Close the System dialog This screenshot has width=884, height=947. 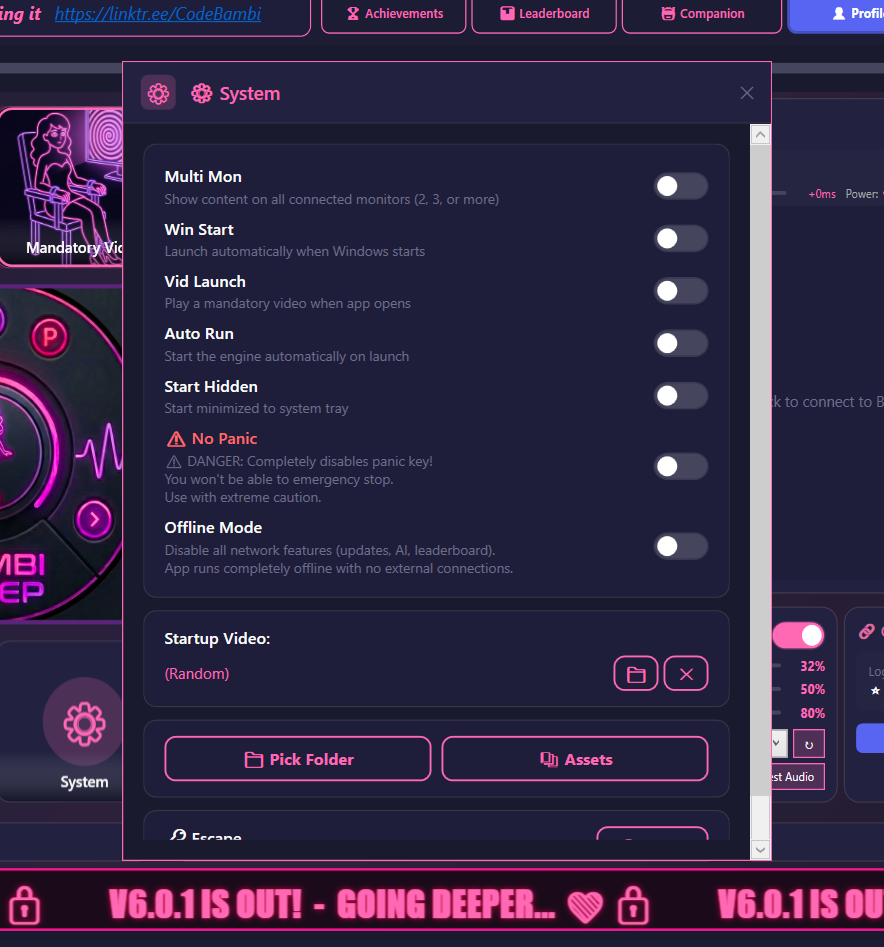[x=747, y=93]
